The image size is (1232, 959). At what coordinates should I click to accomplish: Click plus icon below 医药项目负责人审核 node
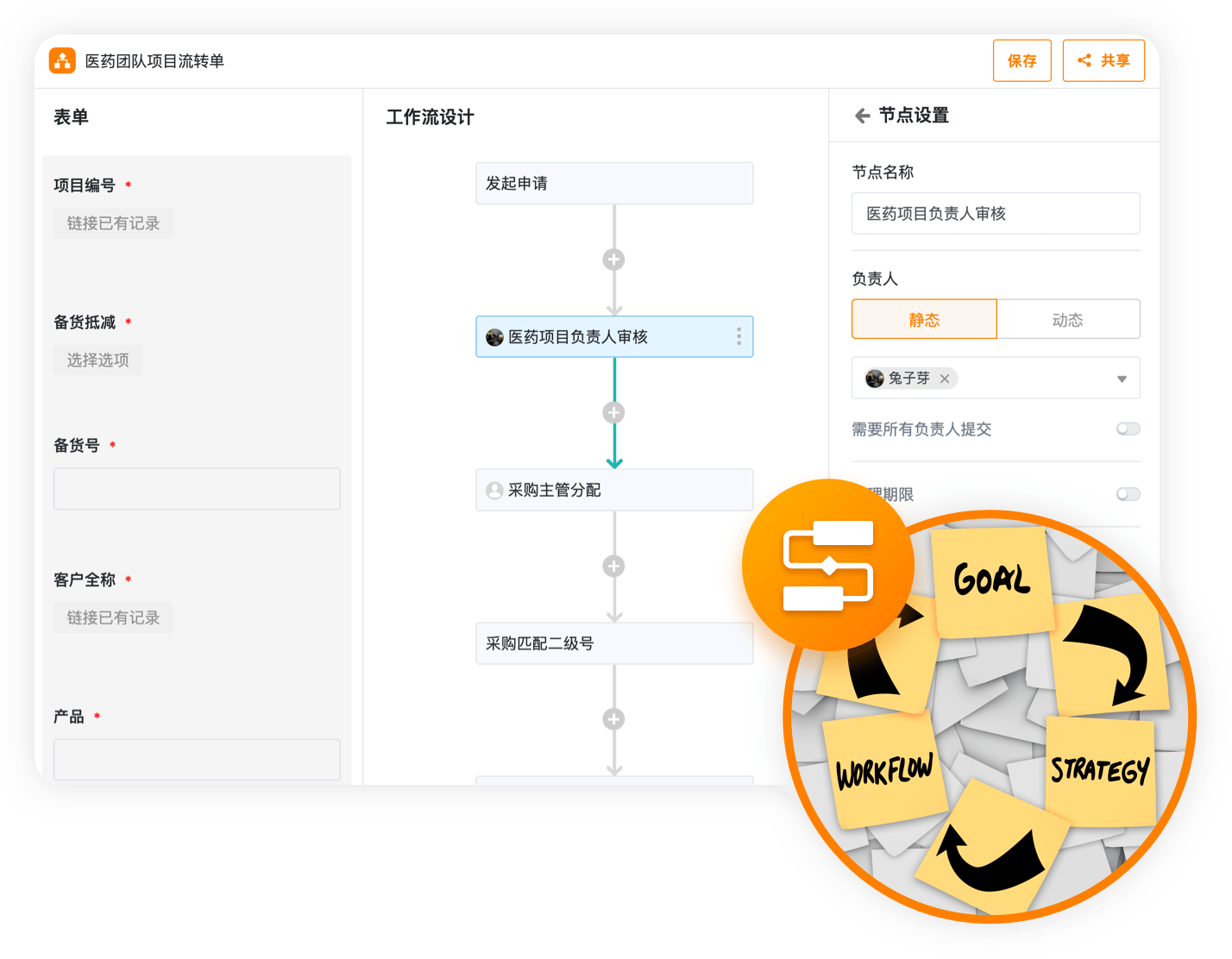pos(613,413)
